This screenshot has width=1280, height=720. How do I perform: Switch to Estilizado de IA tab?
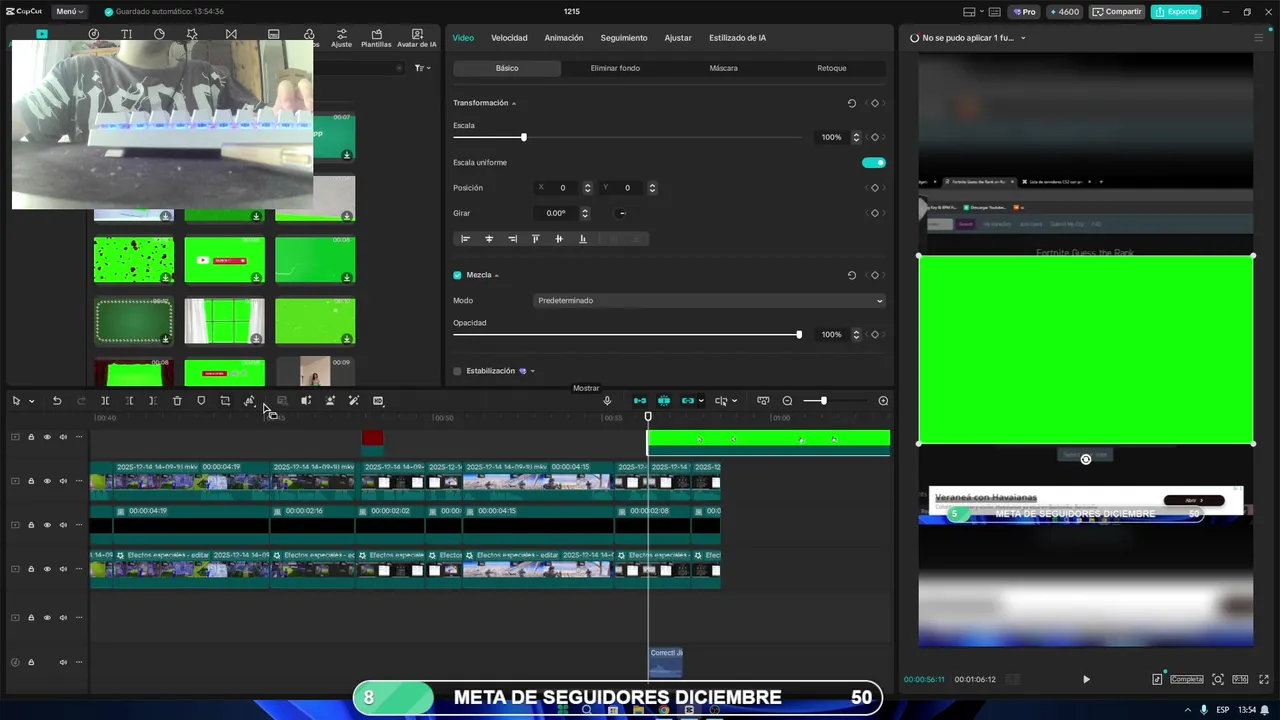coord(738,38)
